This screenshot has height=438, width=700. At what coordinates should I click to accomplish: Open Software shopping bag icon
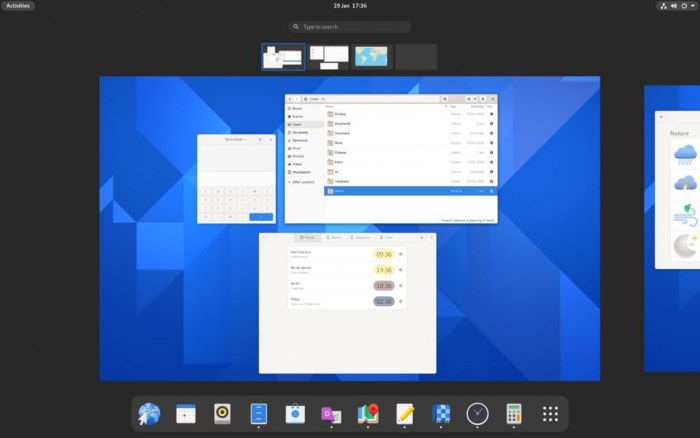tap(295, 414)
